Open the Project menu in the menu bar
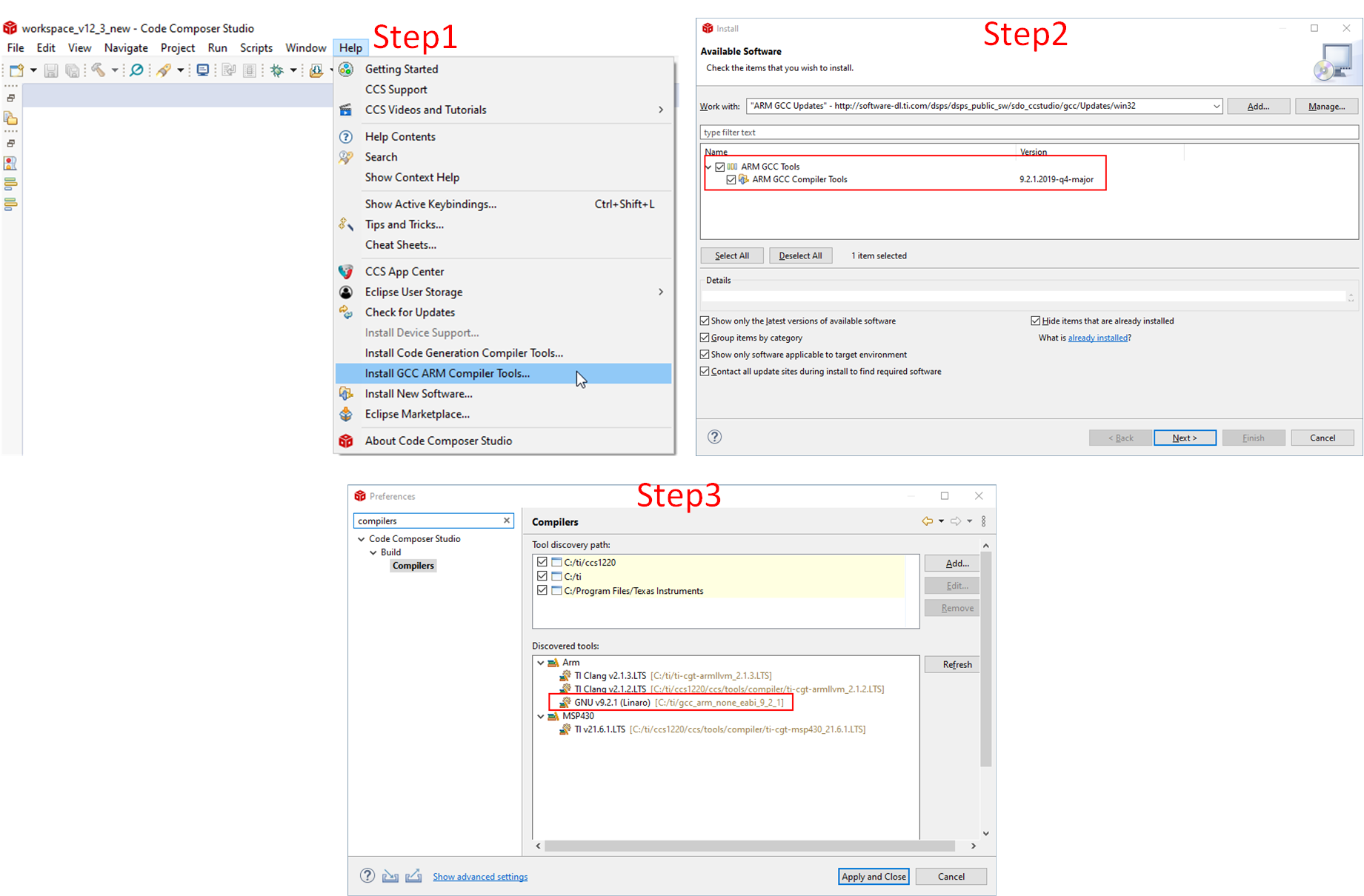Image resolution: width=1364 pixels, height=896 pixels. pos(178,47)
